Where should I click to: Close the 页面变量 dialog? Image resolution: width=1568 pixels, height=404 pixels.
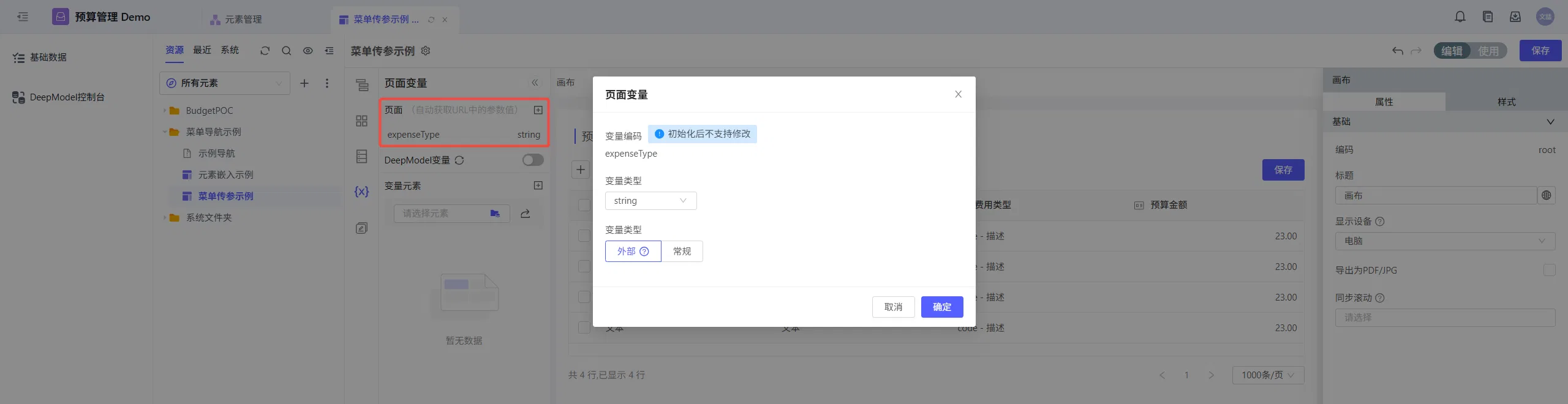coord(959,94)
